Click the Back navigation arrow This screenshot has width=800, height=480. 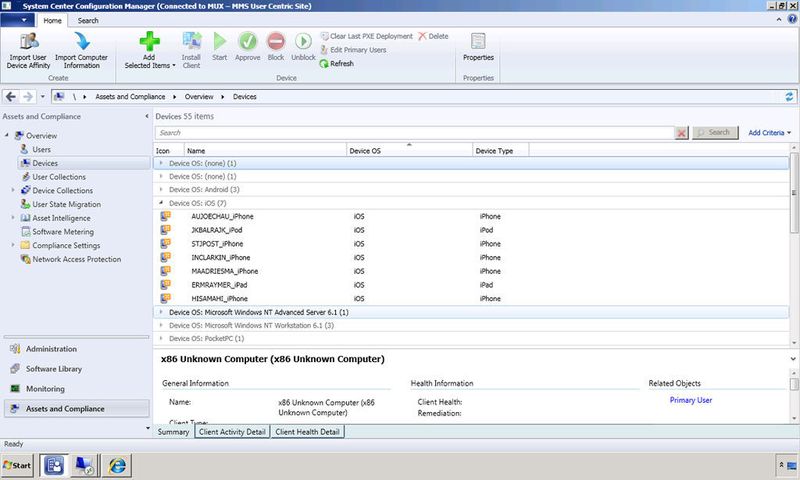pos(11,96)
